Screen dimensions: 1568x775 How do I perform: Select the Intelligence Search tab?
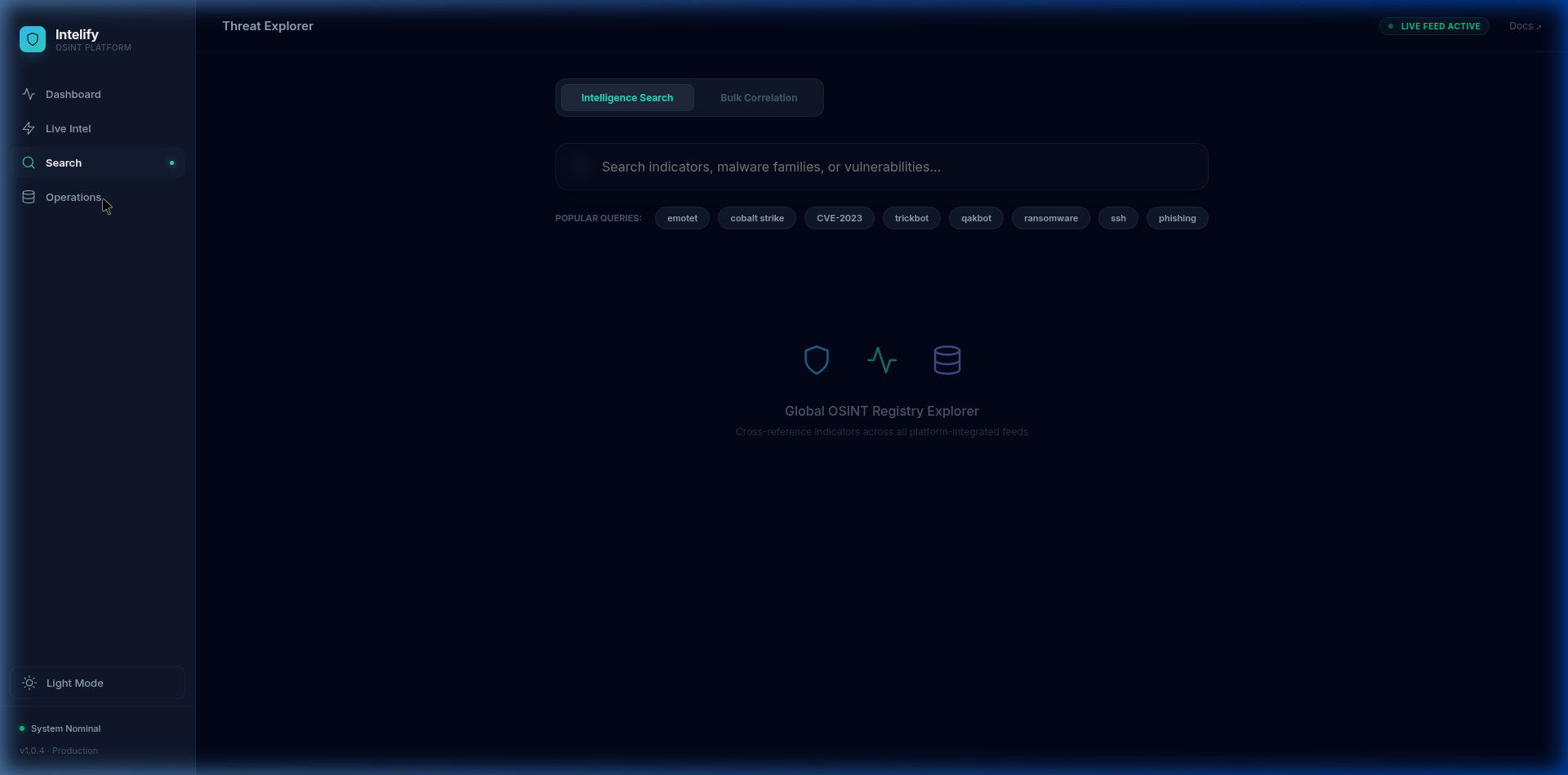pos(627,97)
